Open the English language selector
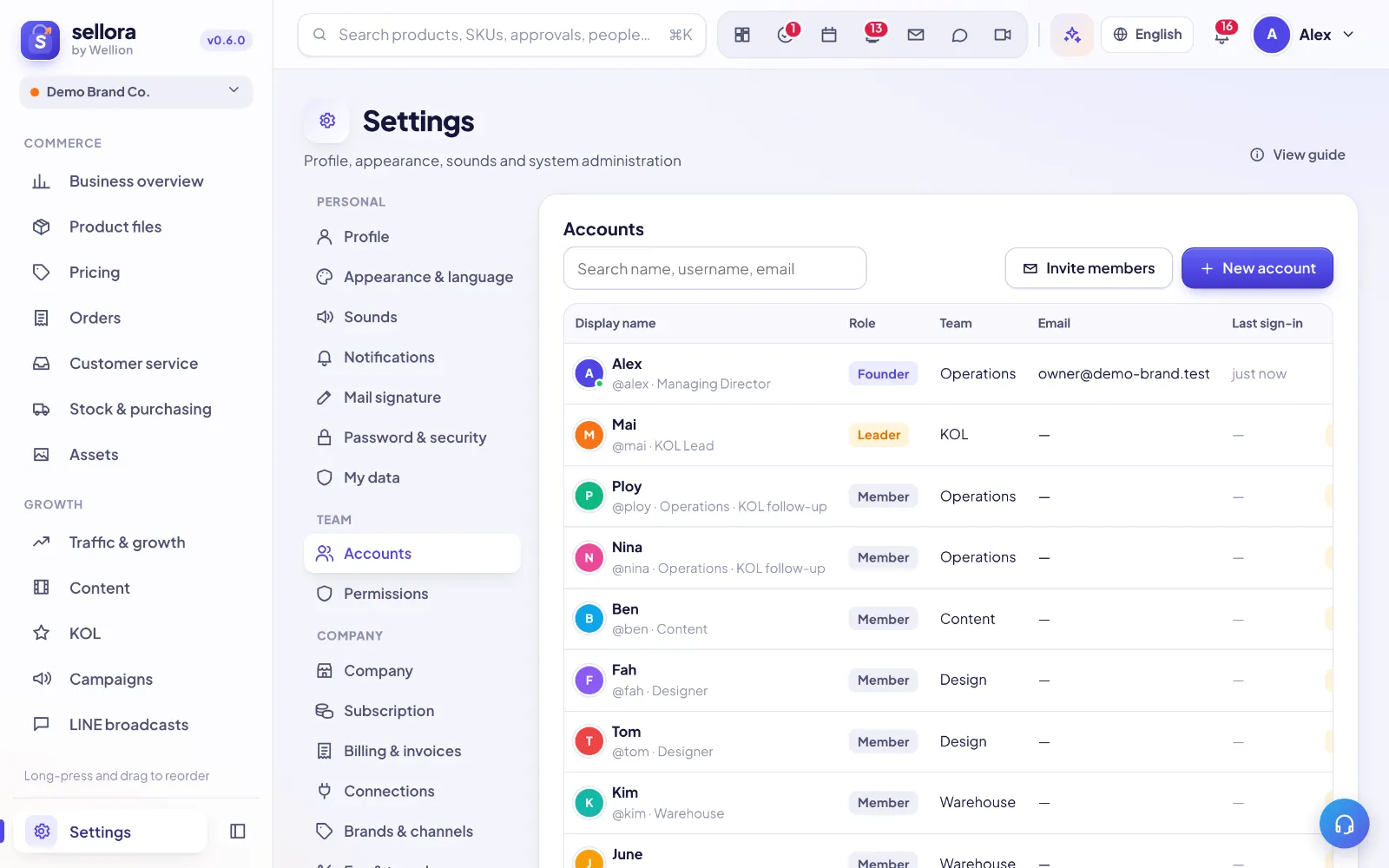This screenshot has height=868, width=1389. click(x=1147, y=35)
